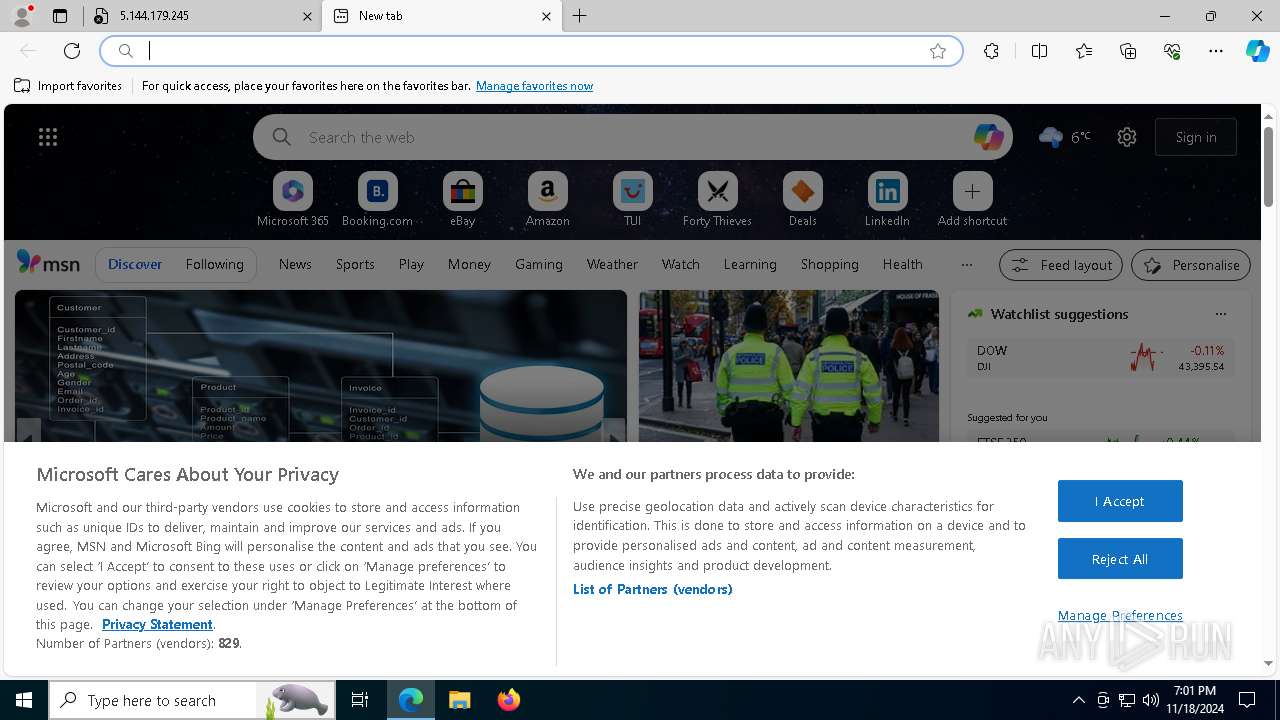Open List of Partners (vendors) link
The width and height of the screenshot is (1280, 720).
pyautogui.click(x=652, y=589)
